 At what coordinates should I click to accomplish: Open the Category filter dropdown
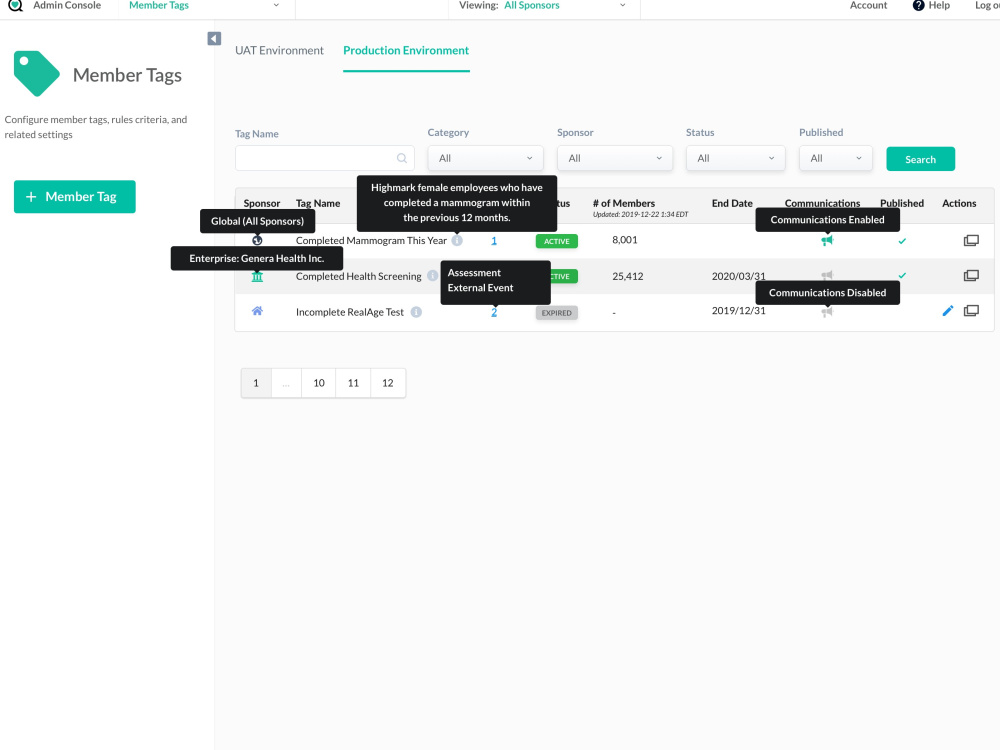click(485, 158)
